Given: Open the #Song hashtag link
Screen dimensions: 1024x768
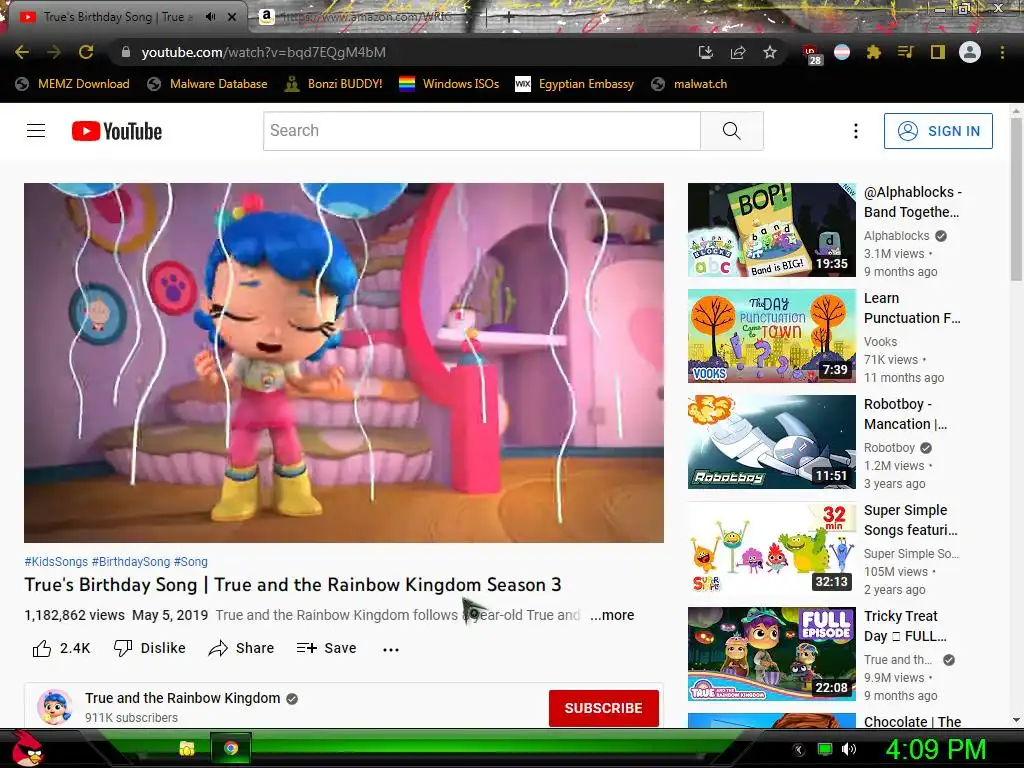Looking at the screenshot, I should click(191, 562).
